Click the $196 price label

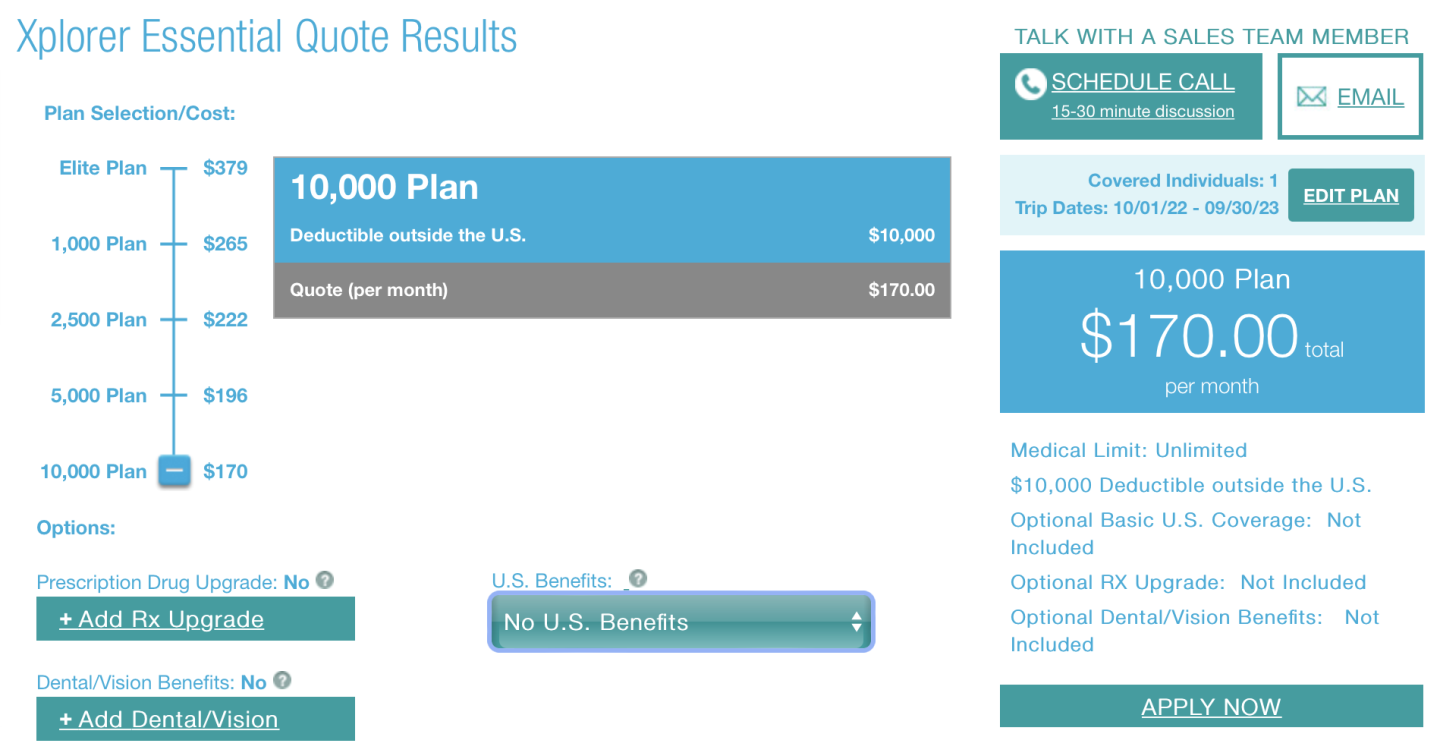(x=225, y=396)
